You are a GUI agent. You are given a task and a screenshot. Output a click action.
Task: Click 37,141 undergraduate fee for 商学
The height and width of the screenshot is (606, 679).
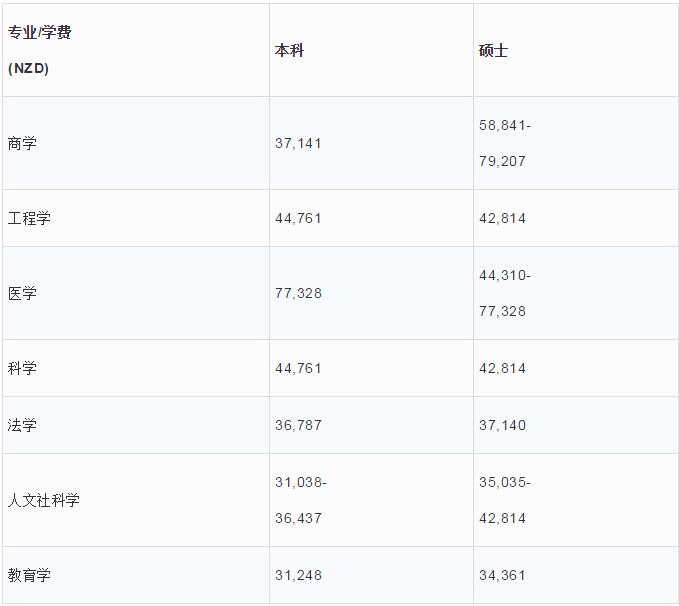(x=298, y=143)
